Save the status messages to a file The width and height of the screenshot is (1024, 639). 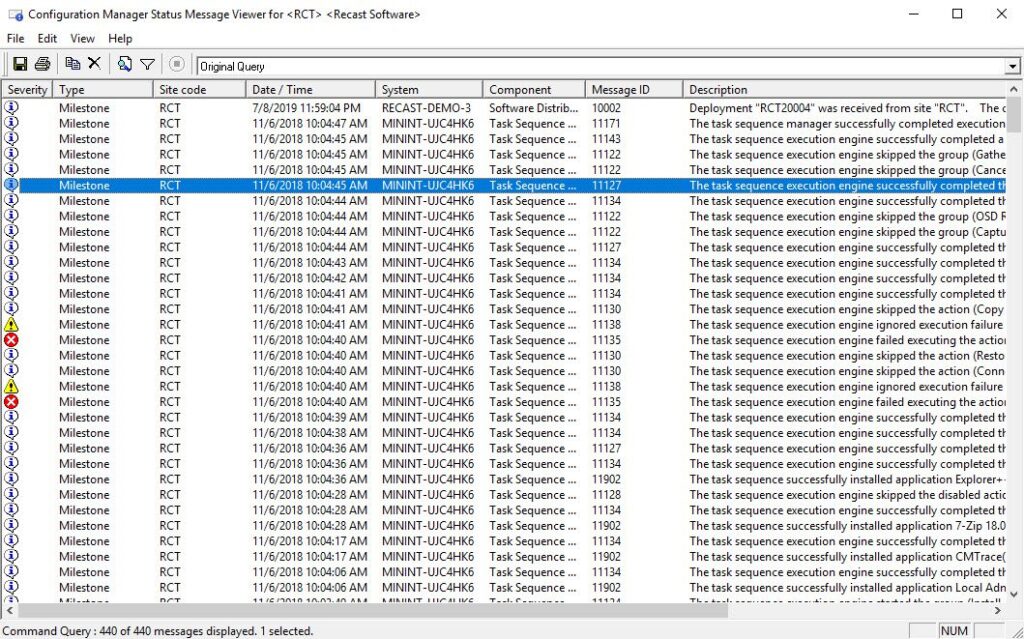[x=20, y=62]
